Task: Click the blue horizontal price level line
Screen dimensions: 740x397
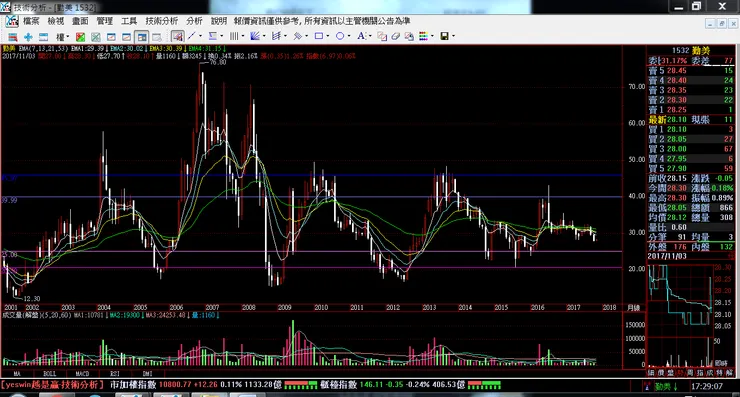Action: click(x=311, y=176)
